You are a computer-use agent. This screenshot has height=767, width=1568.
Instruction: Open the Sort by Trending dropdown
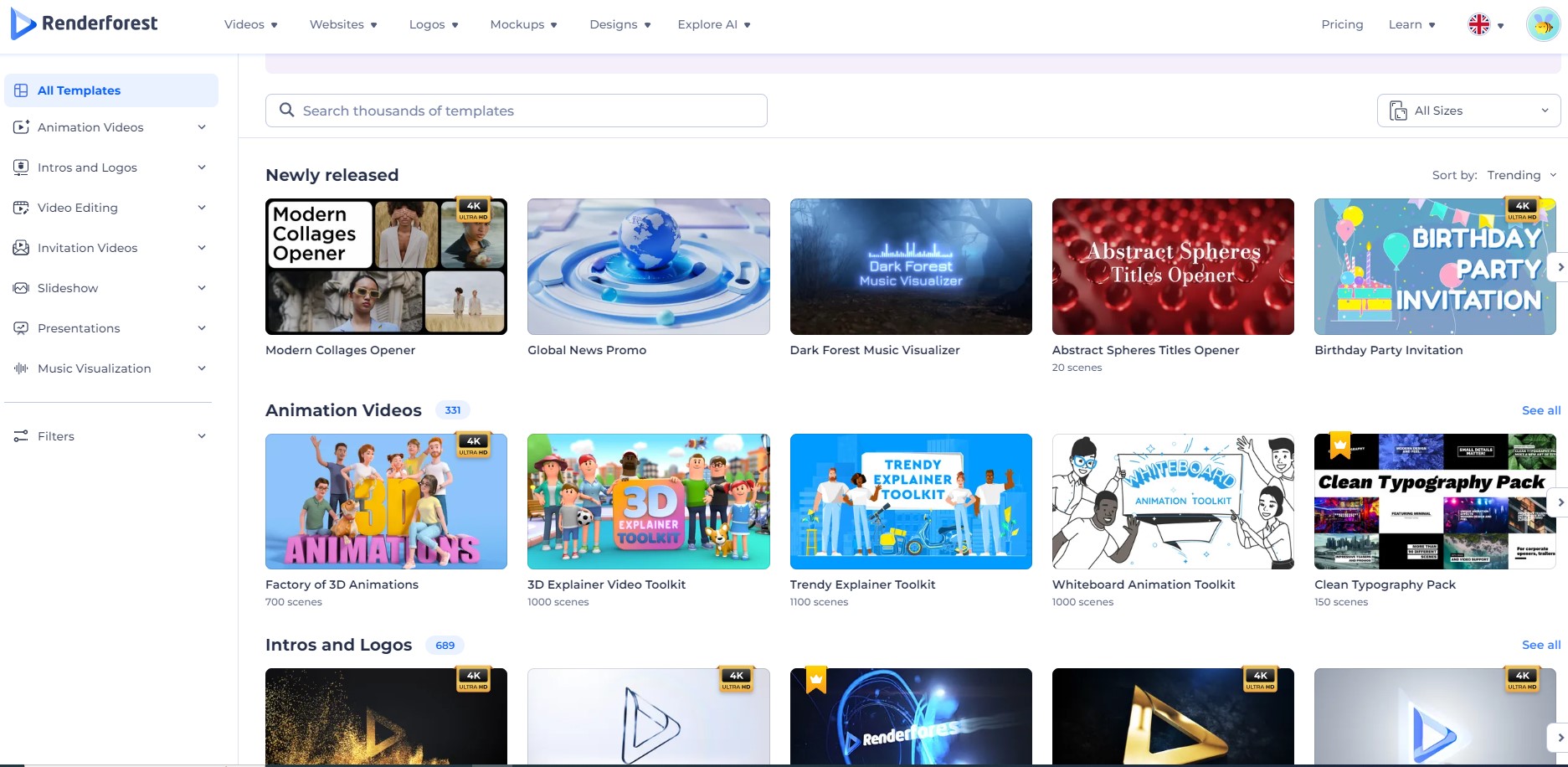point(1521,175)
